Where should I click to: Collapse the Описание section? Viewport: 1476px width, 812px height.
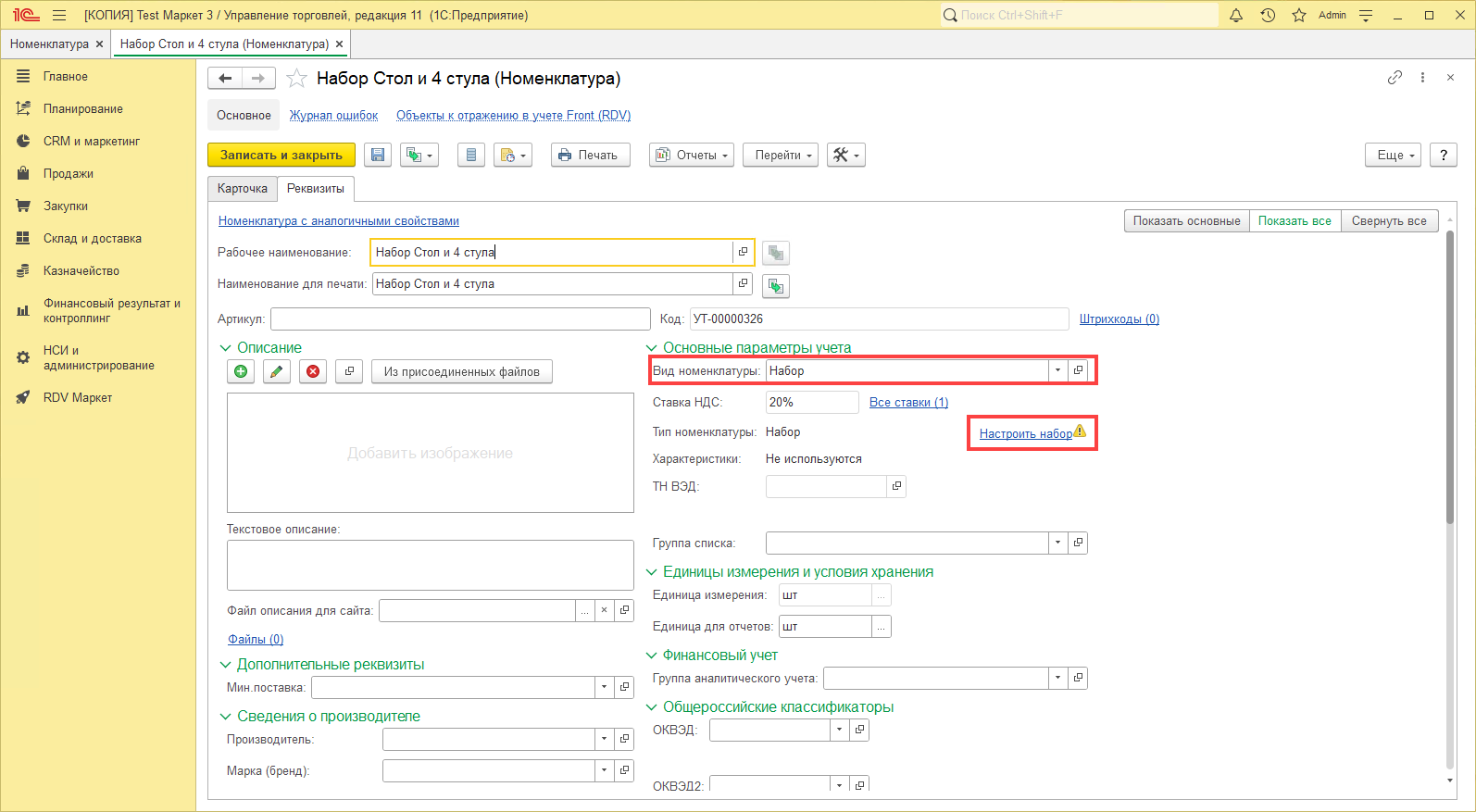click(225, 348)
